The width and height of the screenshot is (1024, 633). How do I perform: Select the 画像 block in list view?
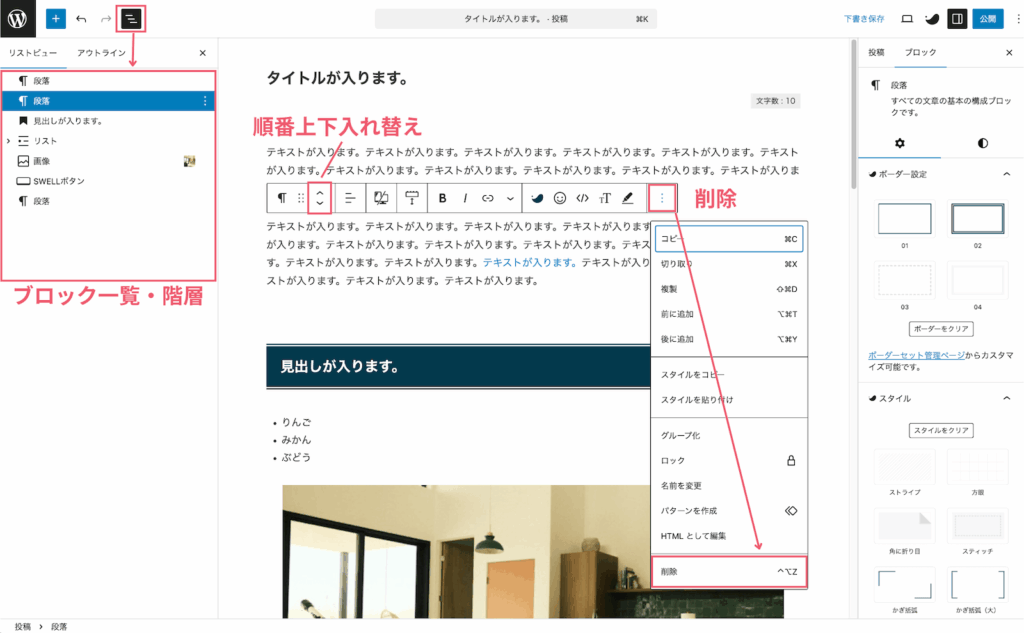pyautogui.click(x=108, y=161)
